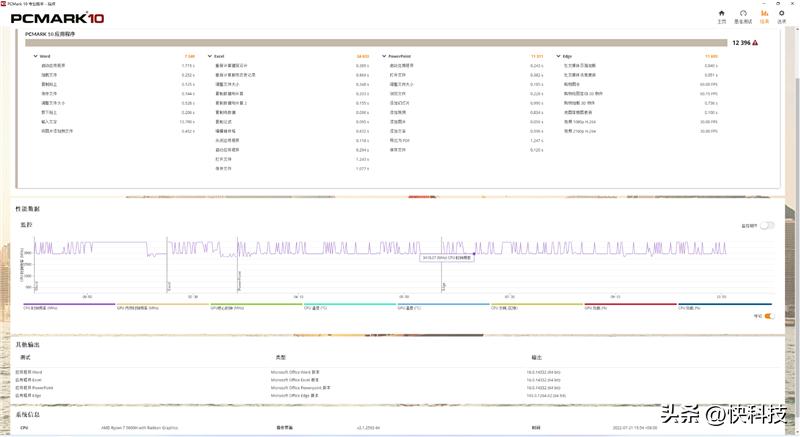Click the '系统信息' section heading

click(x=28, y=415)
